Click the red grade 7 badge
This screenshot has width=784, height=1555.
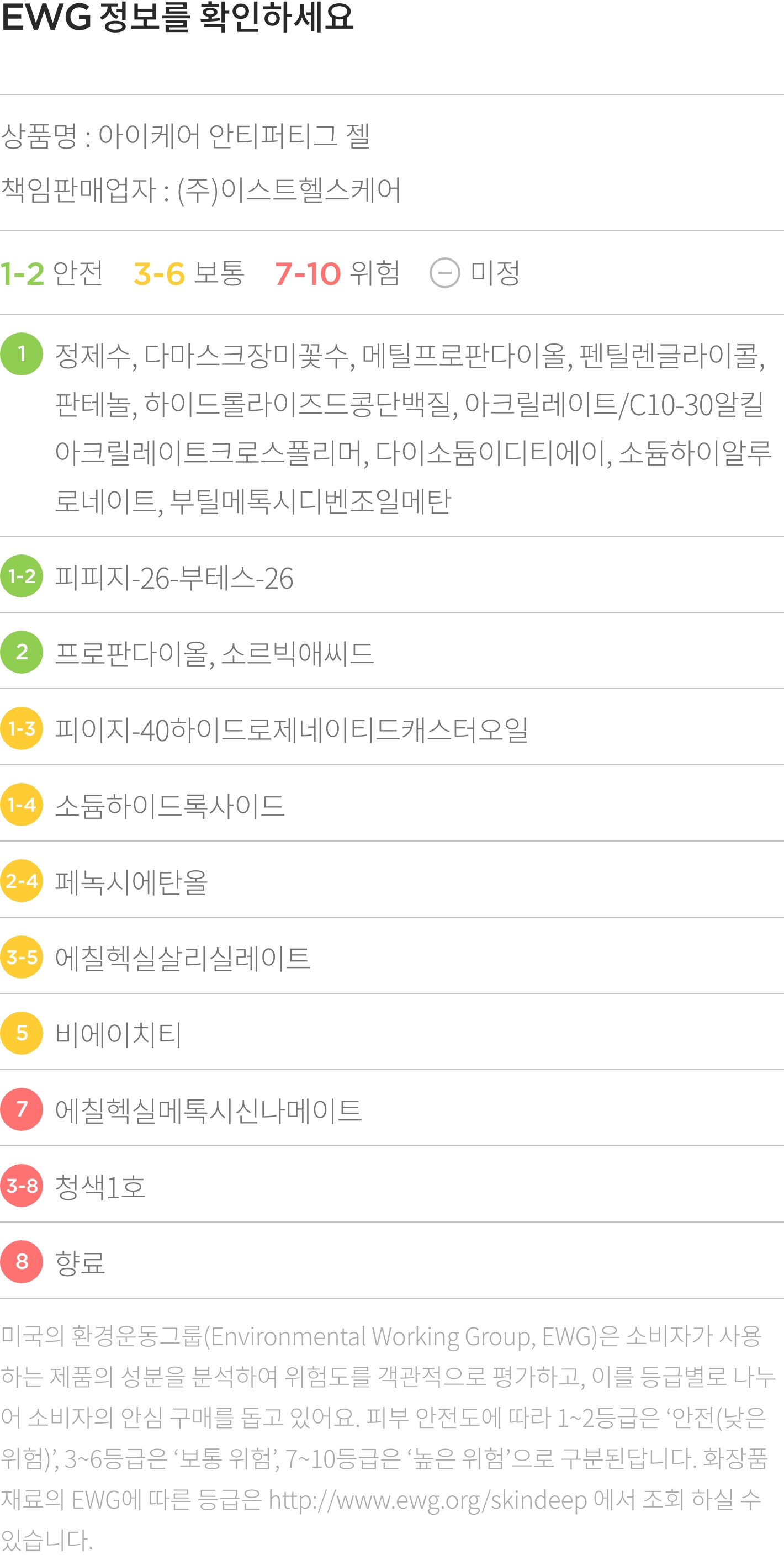tap(22, 1109)
